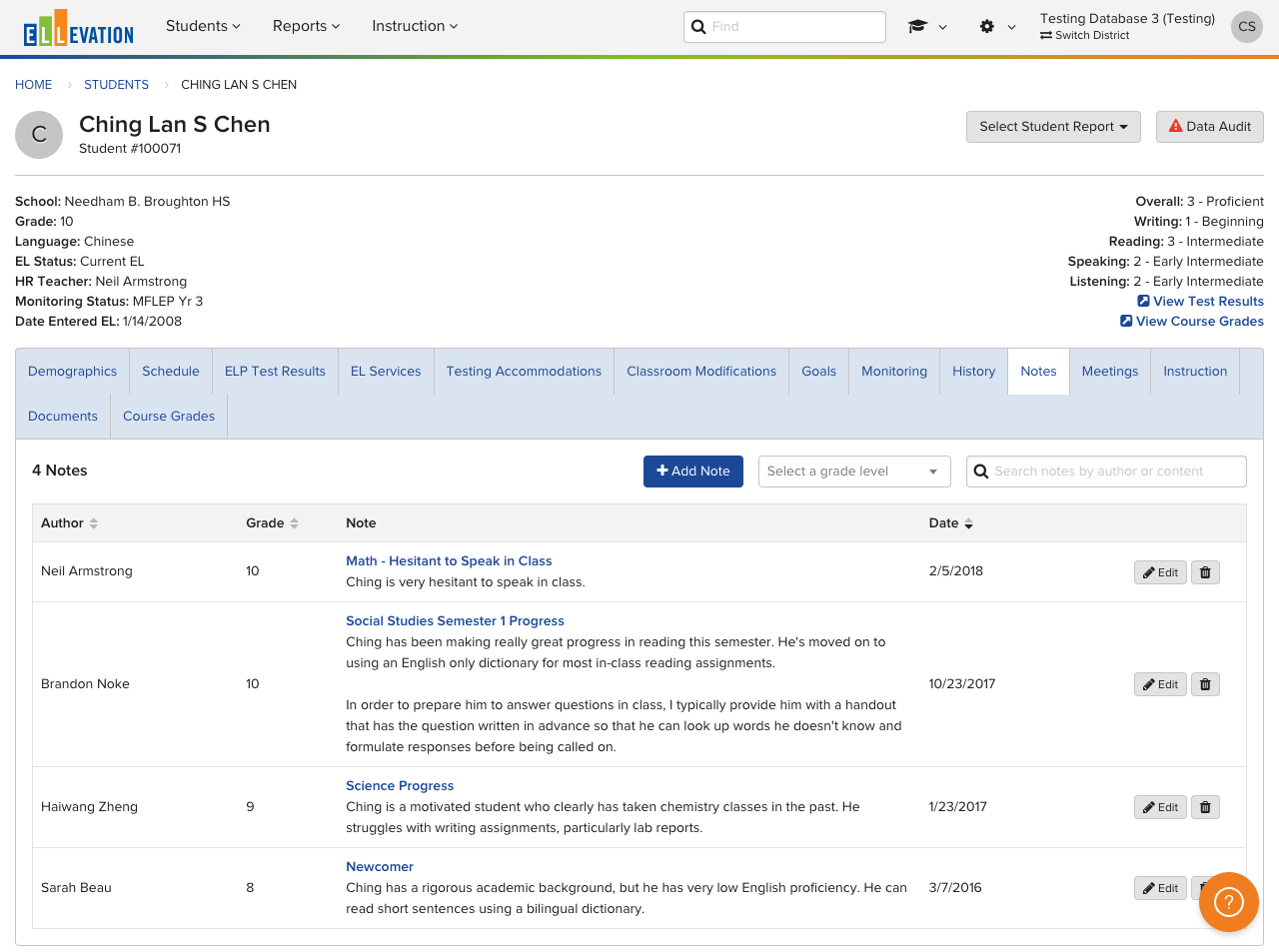The height and width of the screenshot is (952, 1279).
Task: Open the orange help question button
Action: coord(1228,902)
